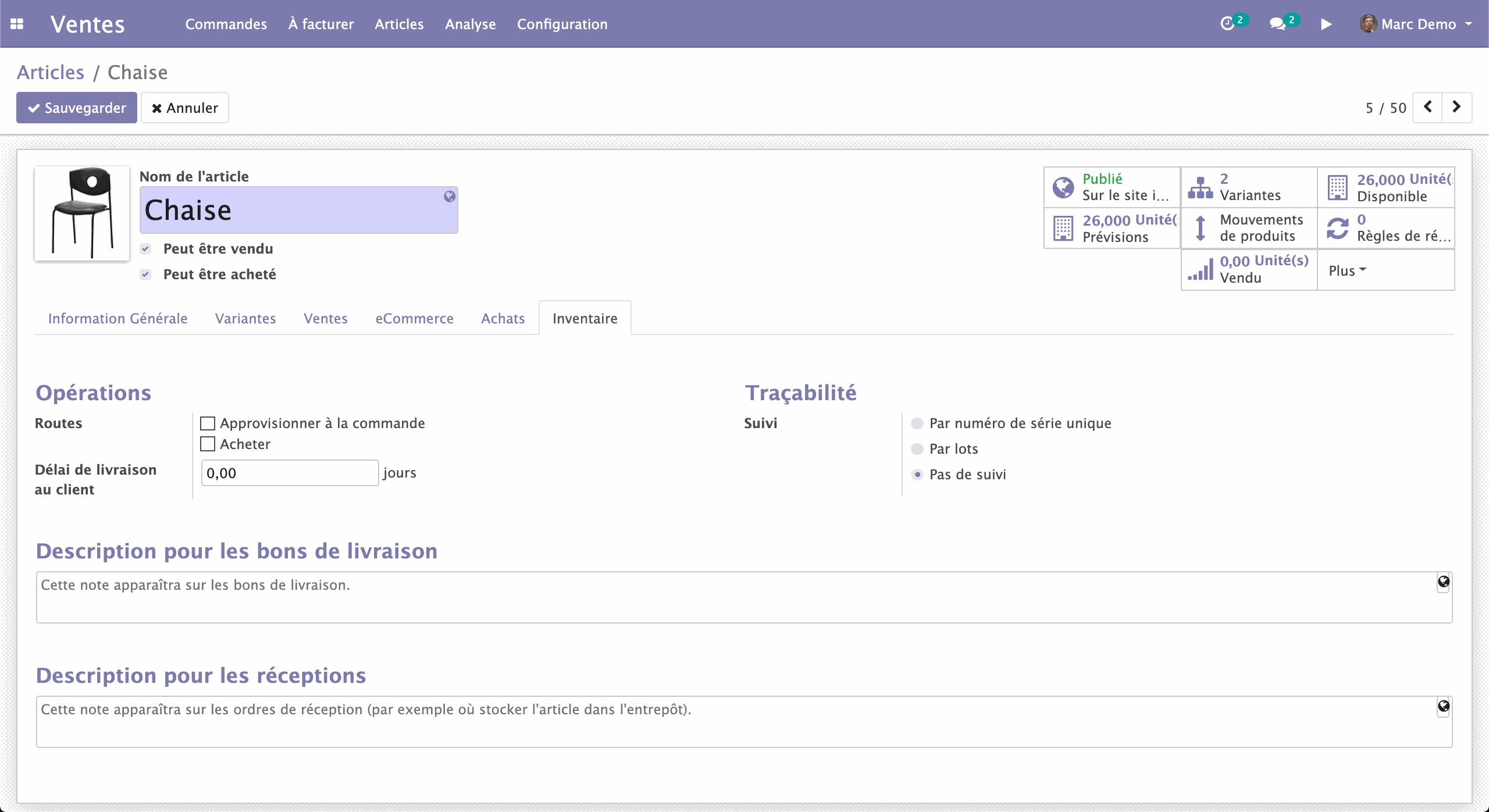Click the Vendu sales bar chart icon
The image size is (1489, 812).
coord(1200,269)
